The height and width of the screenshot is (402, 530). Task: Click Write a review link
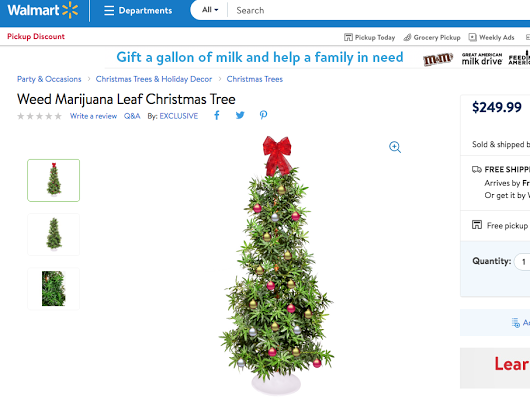click(x=93, y=116)
